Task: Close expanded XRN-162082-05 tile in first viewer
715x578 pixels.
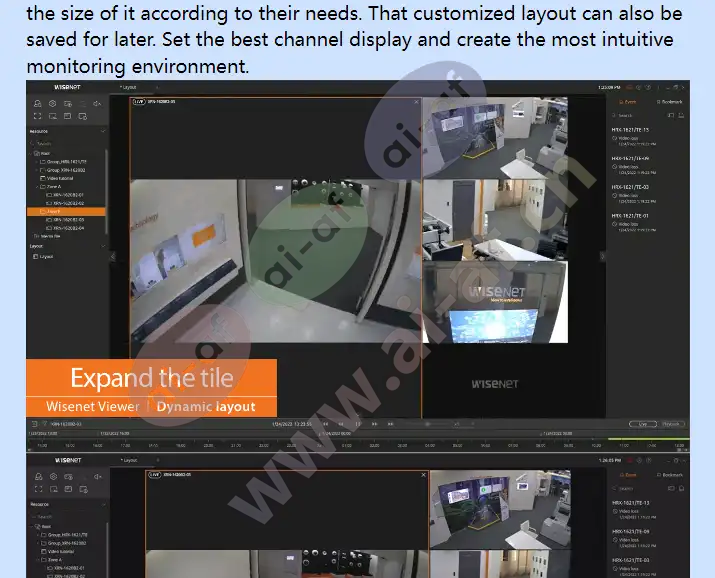Action: point(416,102)
